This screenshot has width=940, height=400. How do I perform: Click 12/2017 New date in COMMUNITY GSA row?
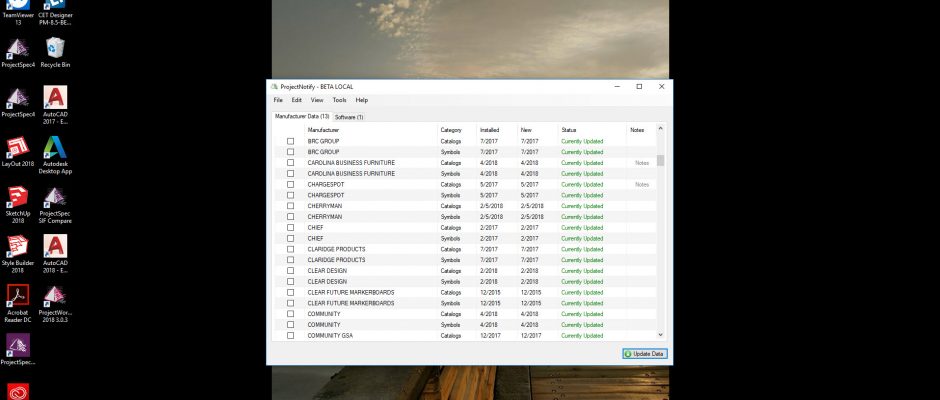tap(531, 336)
